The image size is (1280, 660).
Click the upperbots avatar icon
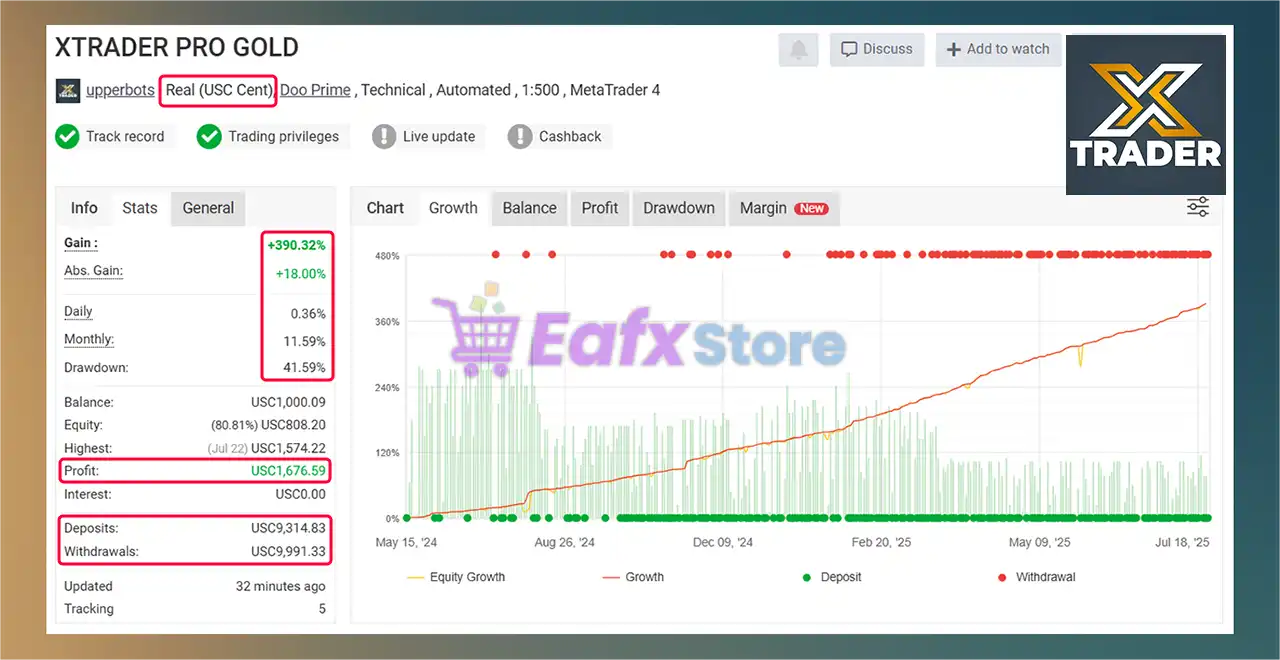pos(68,90)
